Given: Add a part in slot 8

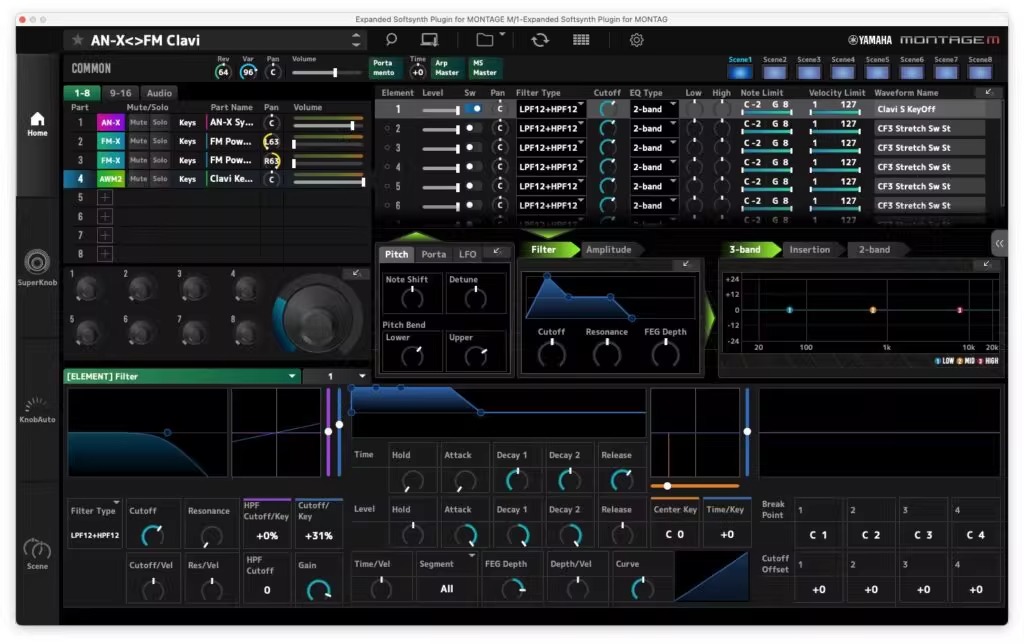Looking at the screenshot, I should [104, 253].
